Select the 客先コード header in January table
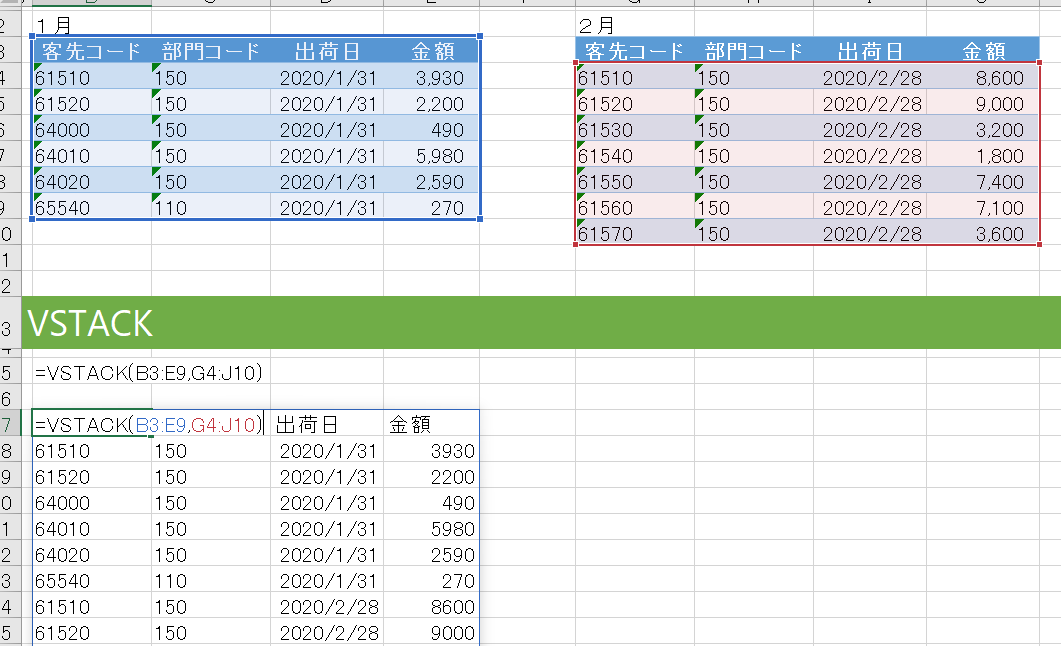 click(91, 51)
